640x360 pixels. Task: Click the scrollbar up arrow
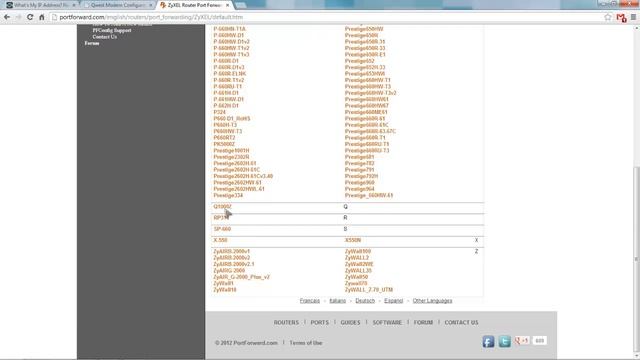(636, 27)
